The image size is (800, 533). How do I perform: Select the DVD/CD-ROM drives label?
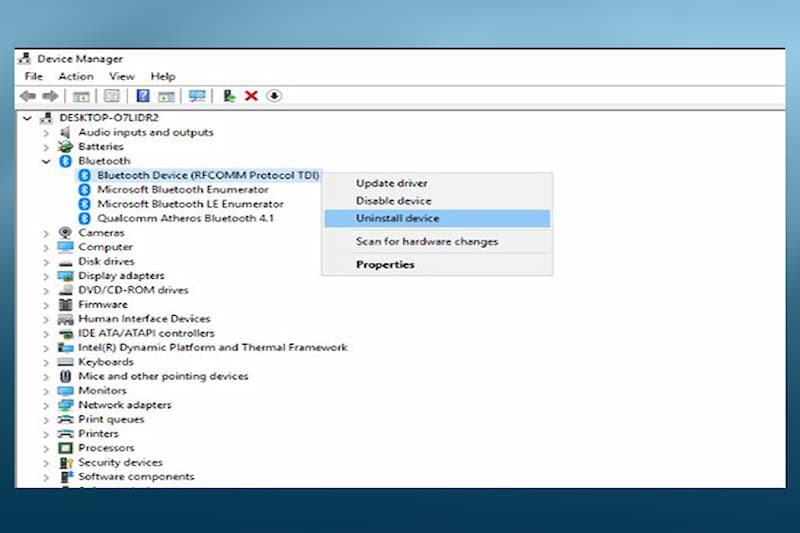point(133,290)
